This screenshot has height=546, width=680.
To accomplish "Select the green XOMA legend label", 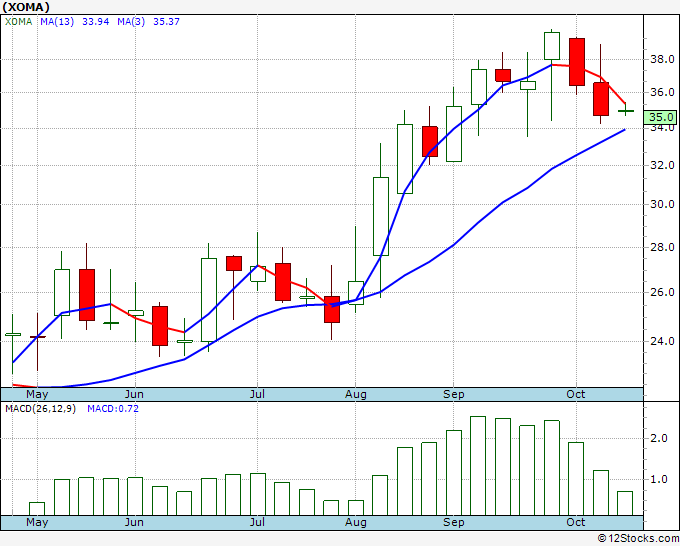I will pos(19,22).
